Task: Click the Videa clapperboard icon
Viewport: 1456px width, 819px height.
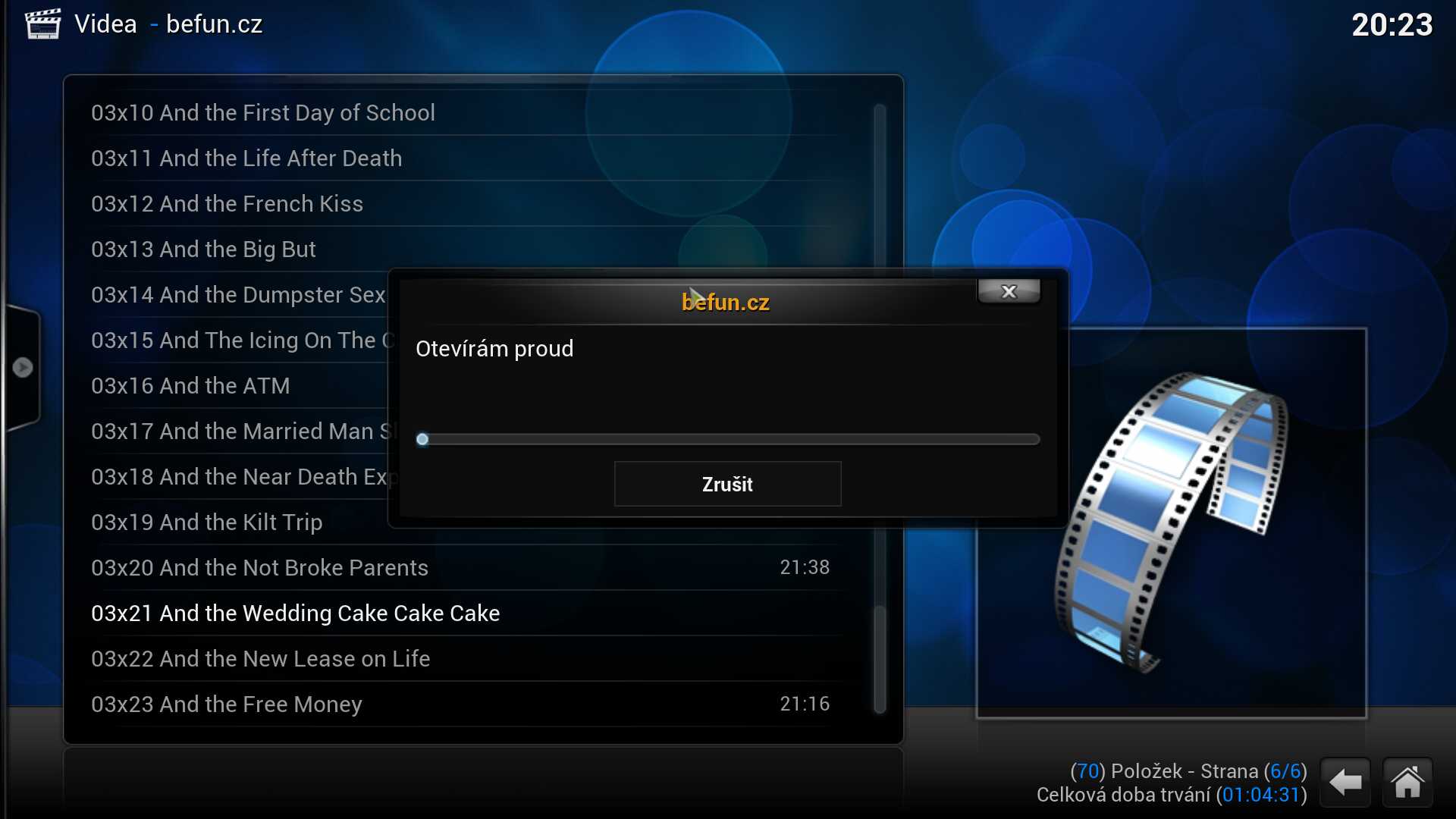Action: tap(42, 24)
